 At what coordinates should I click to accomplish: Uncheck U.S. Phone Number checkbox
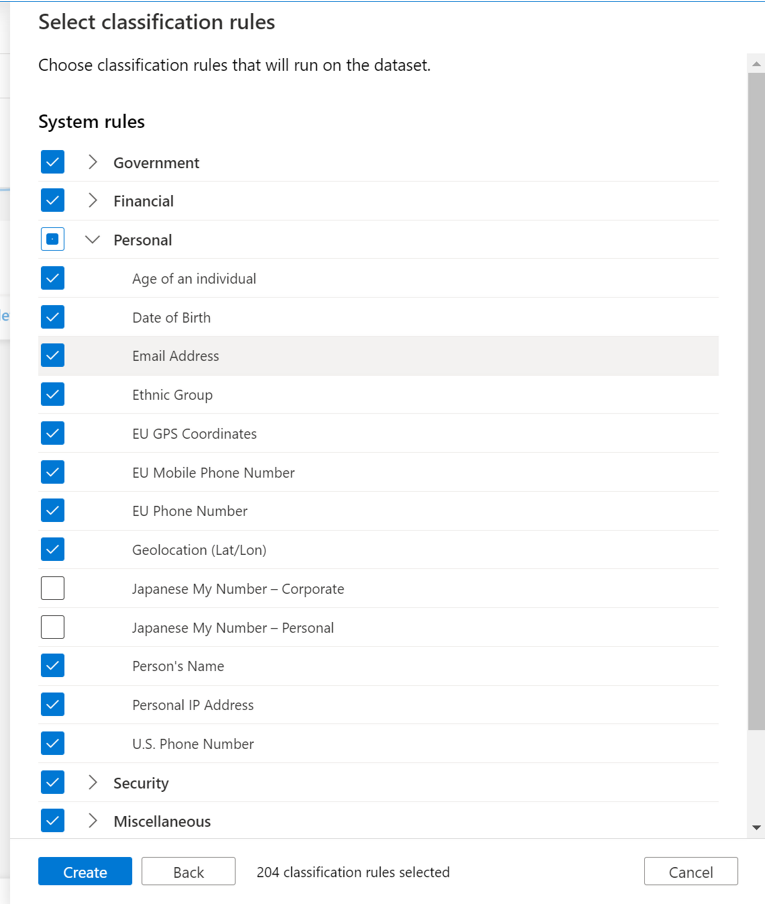click(x=52, y=743)
